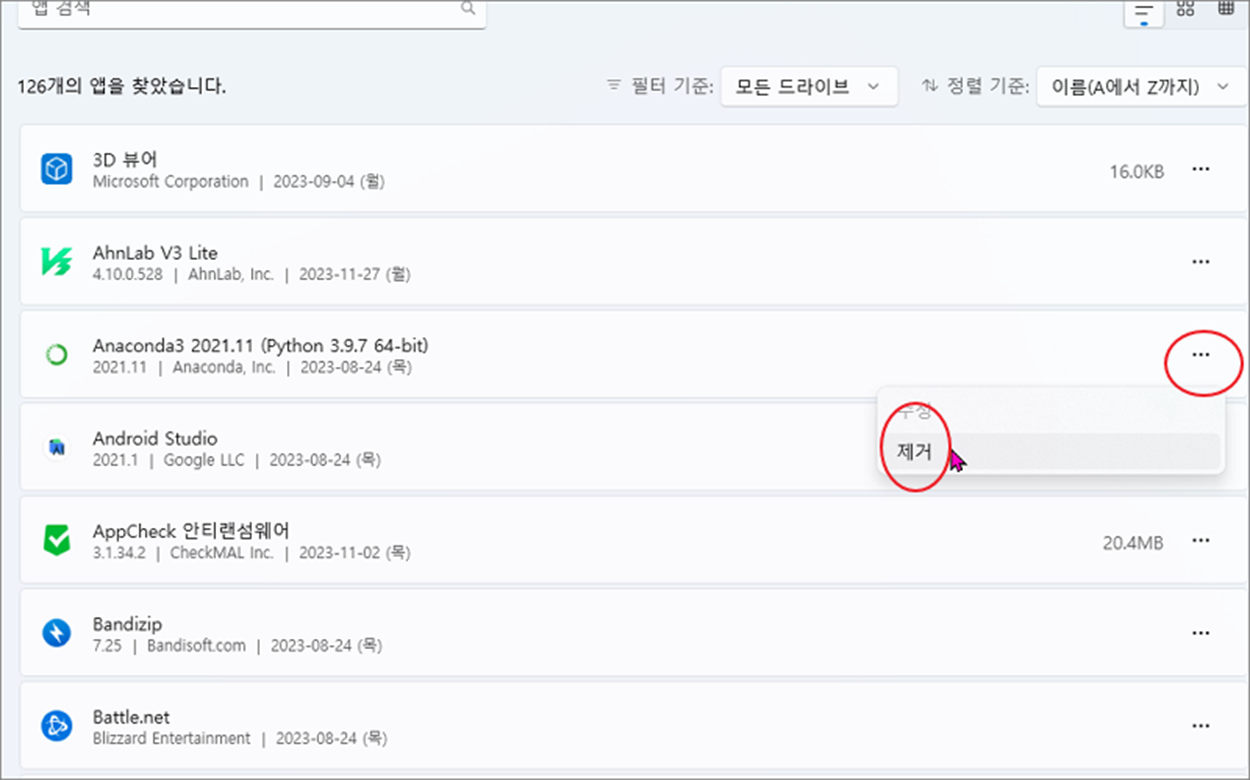The width and height of the screenshot is (1250, 780).
Task: Switch to list view layout
Action: point(1144,10)
